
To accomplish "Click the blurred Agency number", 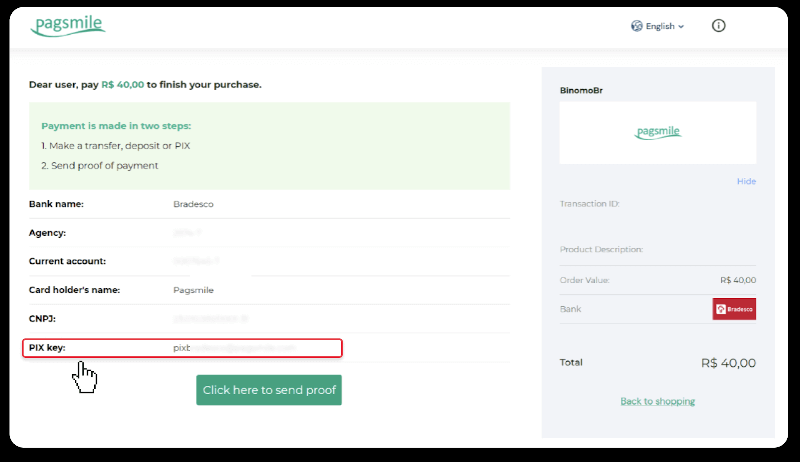I will [190, 233].
